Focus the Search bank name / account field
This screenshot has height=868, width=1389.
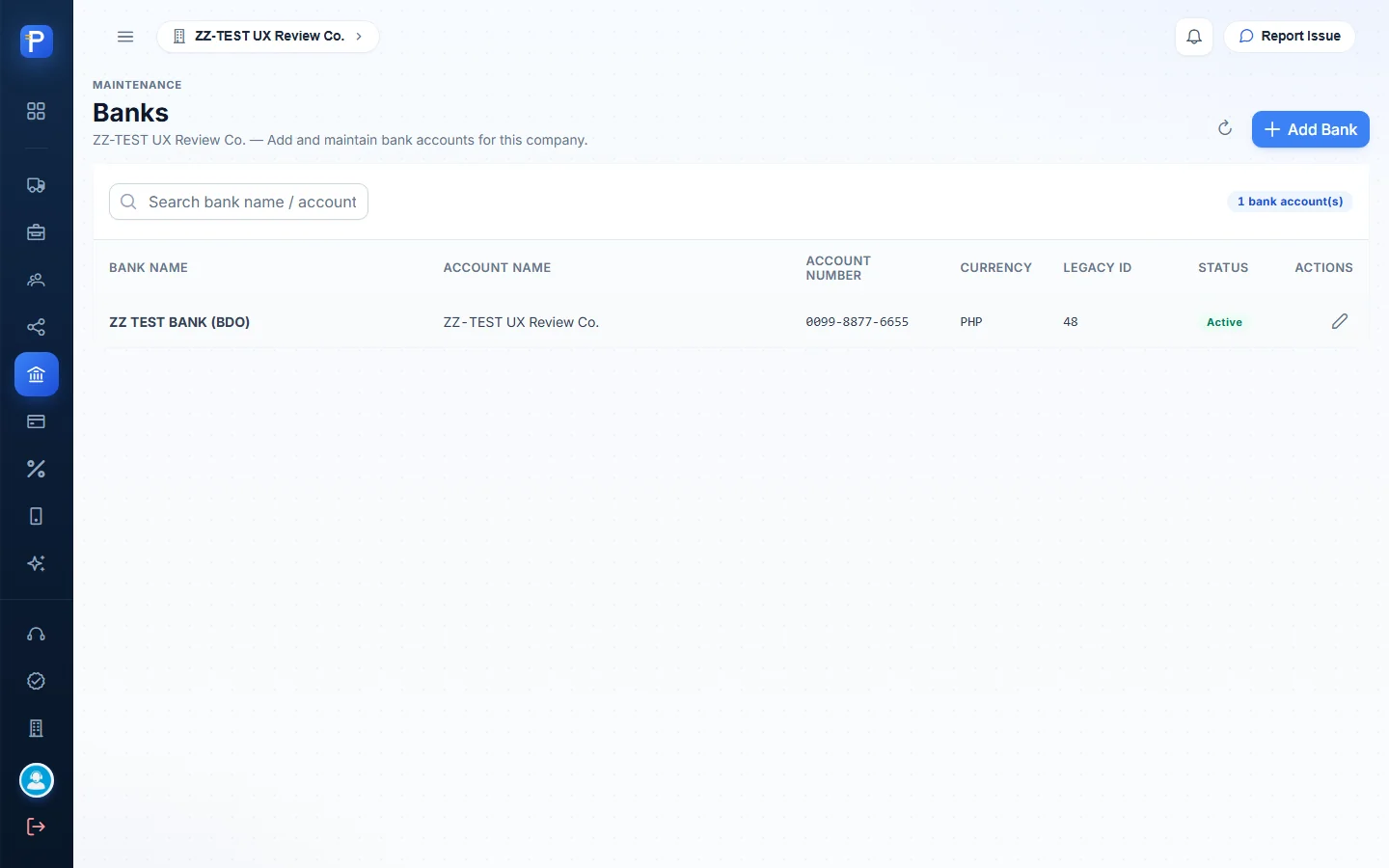238,202
